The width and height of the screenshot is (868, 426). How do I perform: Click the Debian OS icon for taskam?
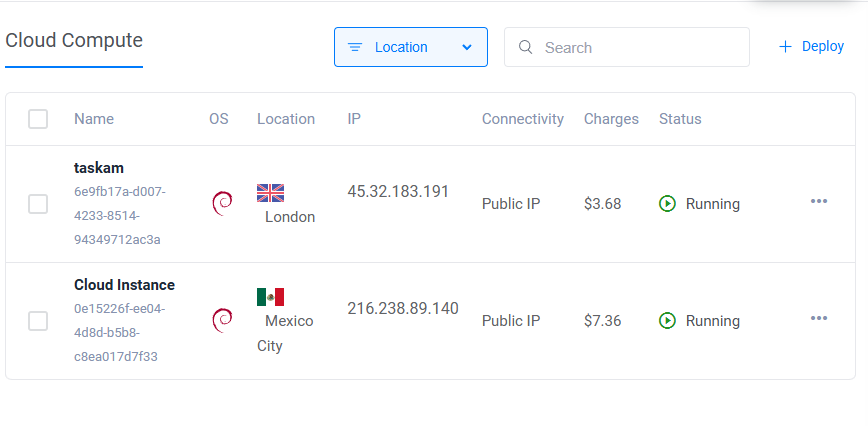[222, 203]
